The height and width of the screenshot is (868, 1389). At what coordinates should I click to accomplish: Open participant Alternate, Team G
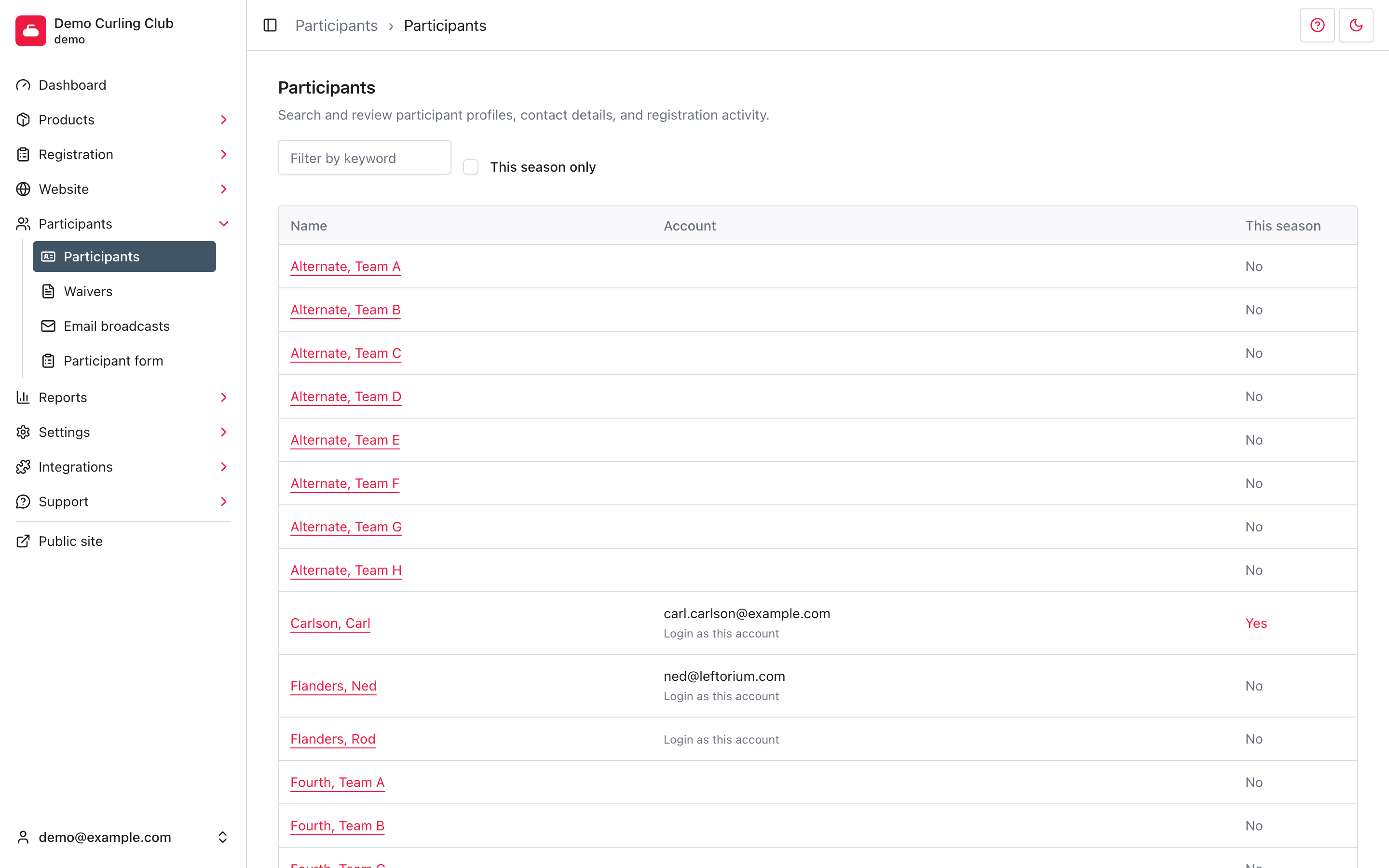[346, 527]
